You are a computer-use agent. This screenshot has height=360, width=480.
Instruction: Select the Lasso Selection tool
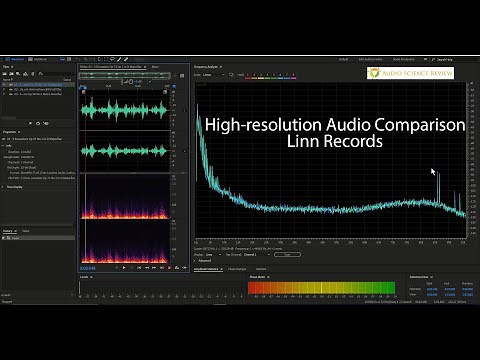coord(112,59)
